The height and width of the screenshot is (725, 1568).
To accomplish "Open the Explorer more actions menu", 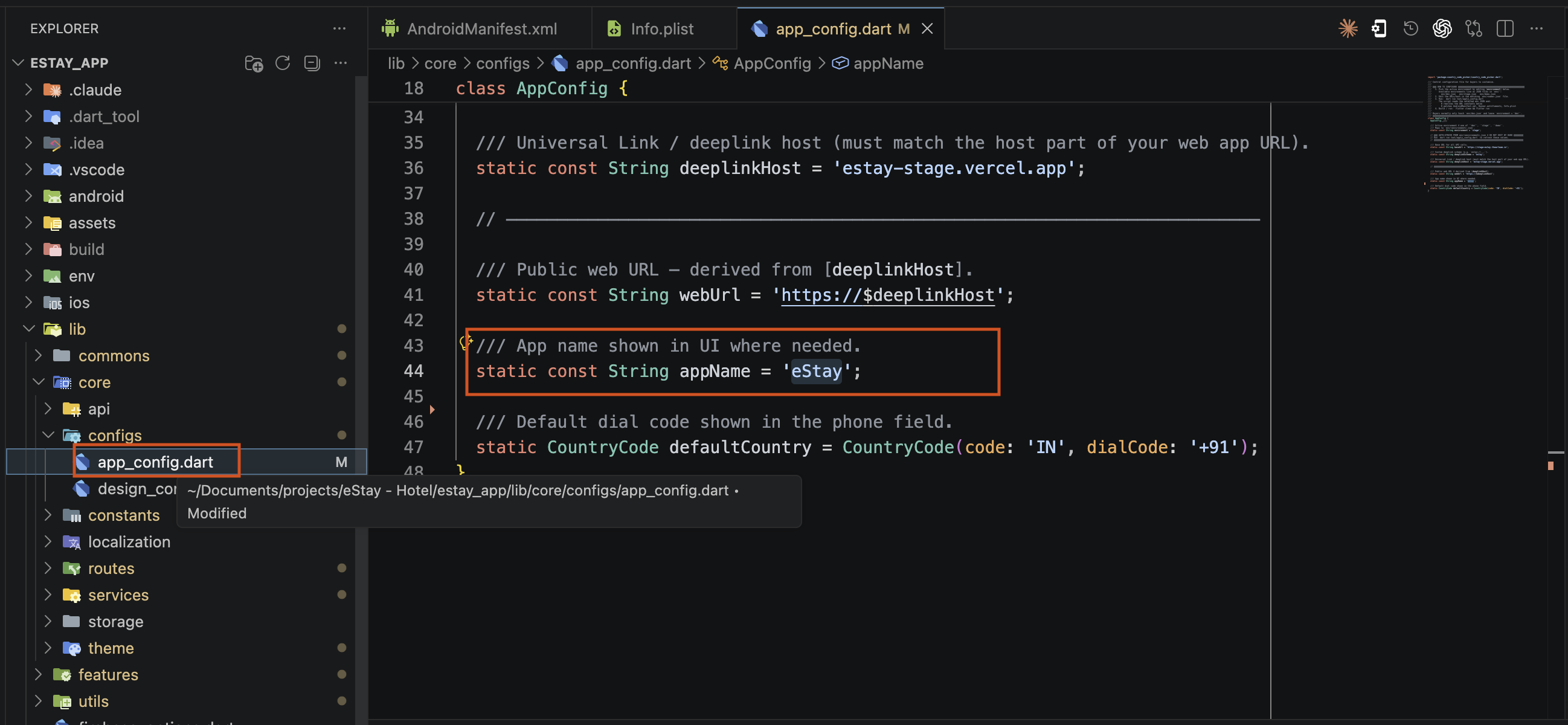I will click(x=339, y=28).
